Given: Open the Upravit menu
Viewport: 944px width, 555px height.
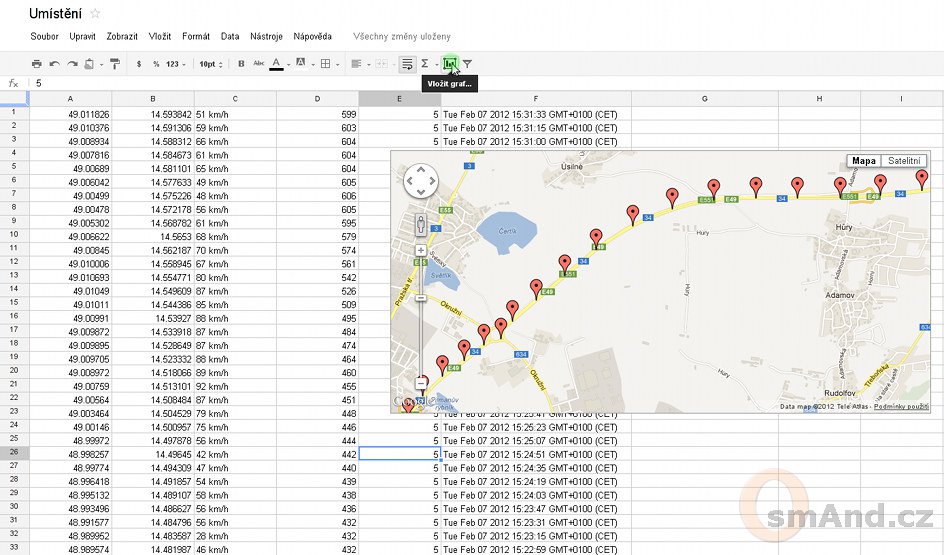Looking at the screenshot, I should click(x=82, y=36).
